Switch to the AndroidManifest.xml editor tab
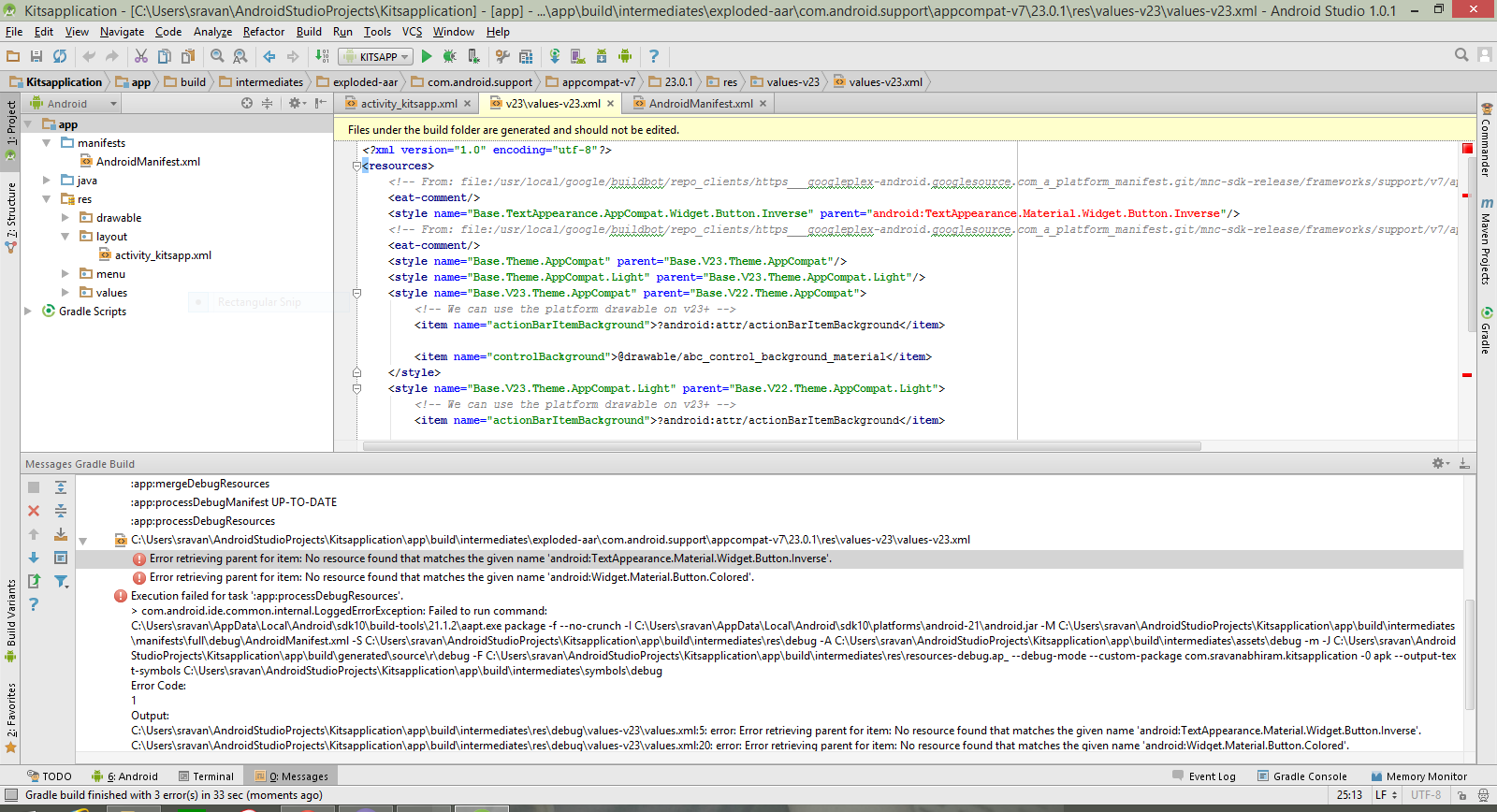1497x812 pixels. (699, 104)
